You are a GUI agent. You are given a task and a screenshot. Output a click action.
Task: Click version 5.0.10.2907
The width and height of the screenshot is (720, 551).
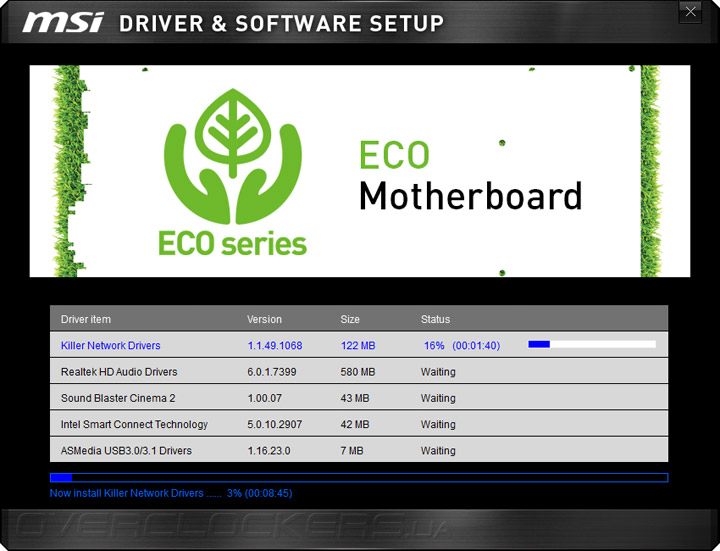click(x=275, y=424)
